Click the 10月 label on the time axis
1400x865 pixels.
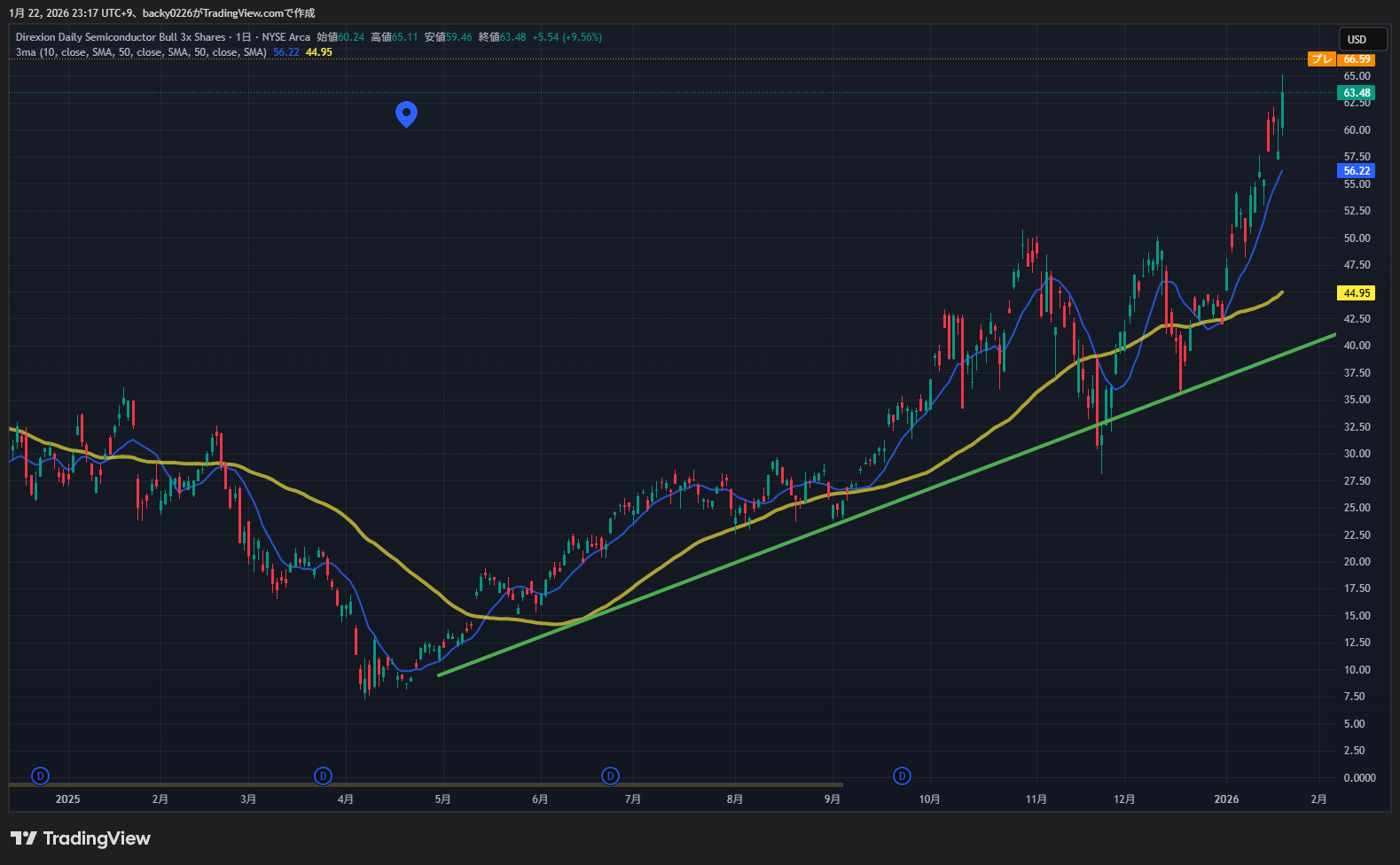(x=929, y=799)
